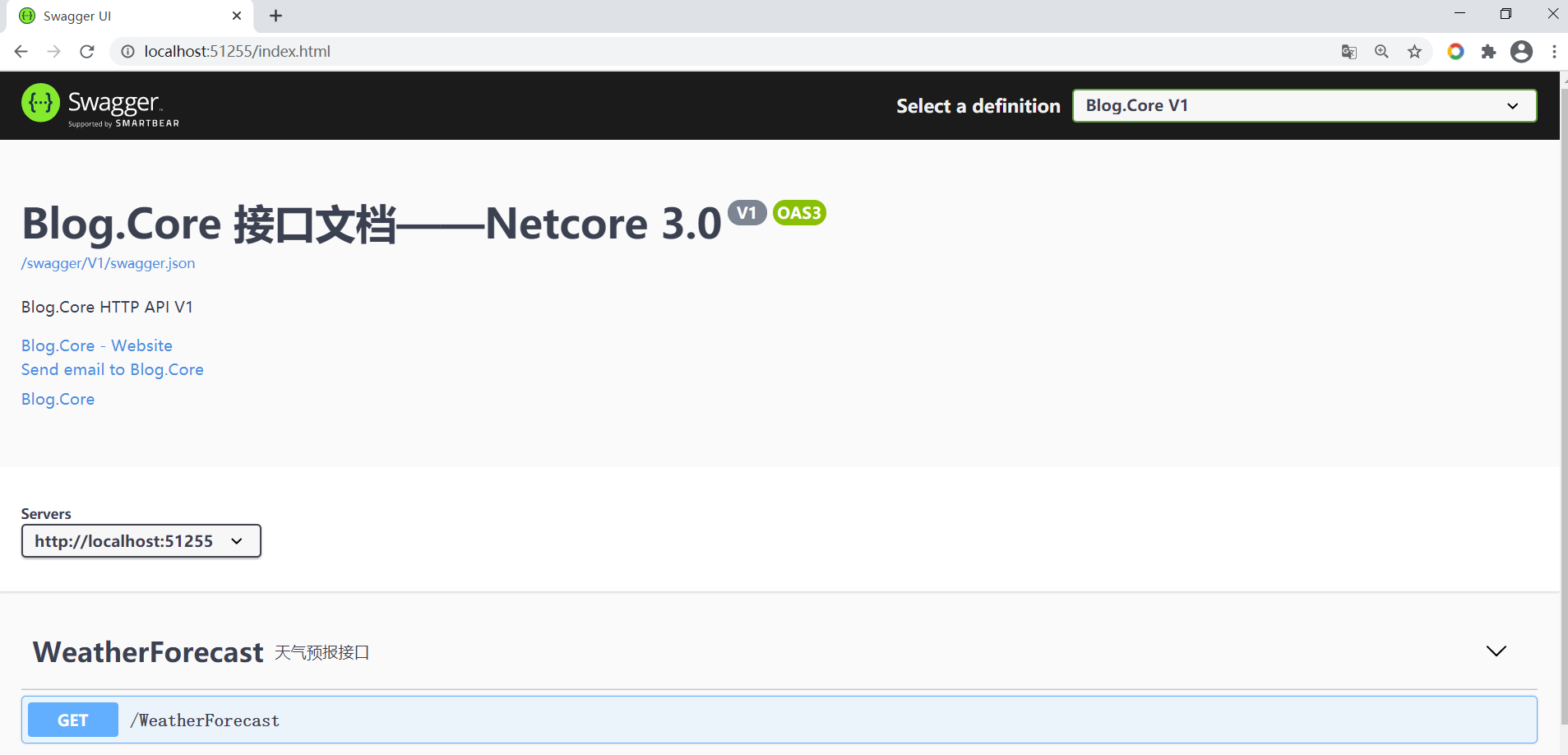Viewport: 1568px width, 755px height.
Task: Collapse the WeatherForecast section chevron
Action: (x=1496, y=651)
